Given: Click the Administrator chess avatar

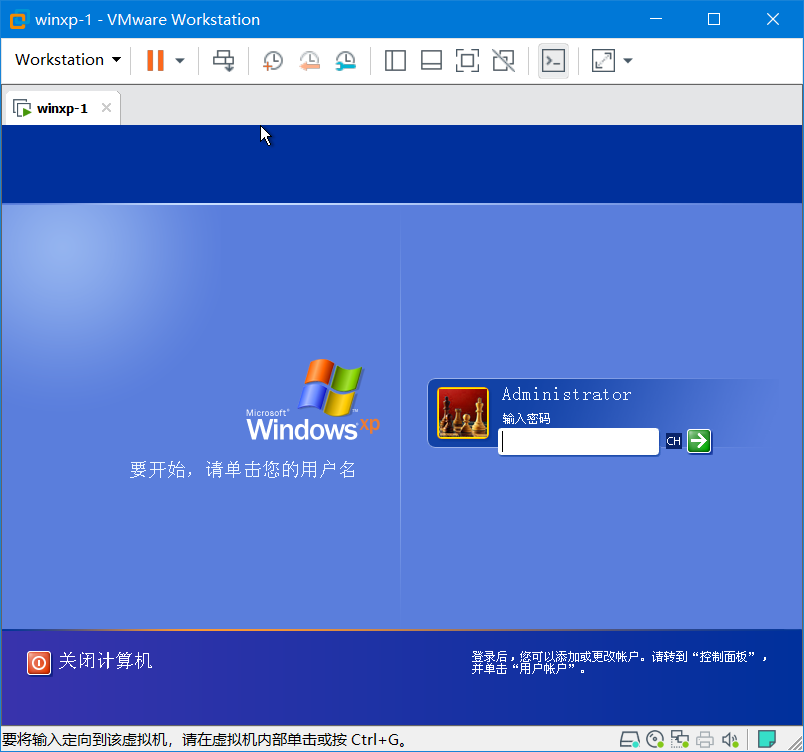Looking at the screenshot, I should pyautogui.click(x=463, y=413).
